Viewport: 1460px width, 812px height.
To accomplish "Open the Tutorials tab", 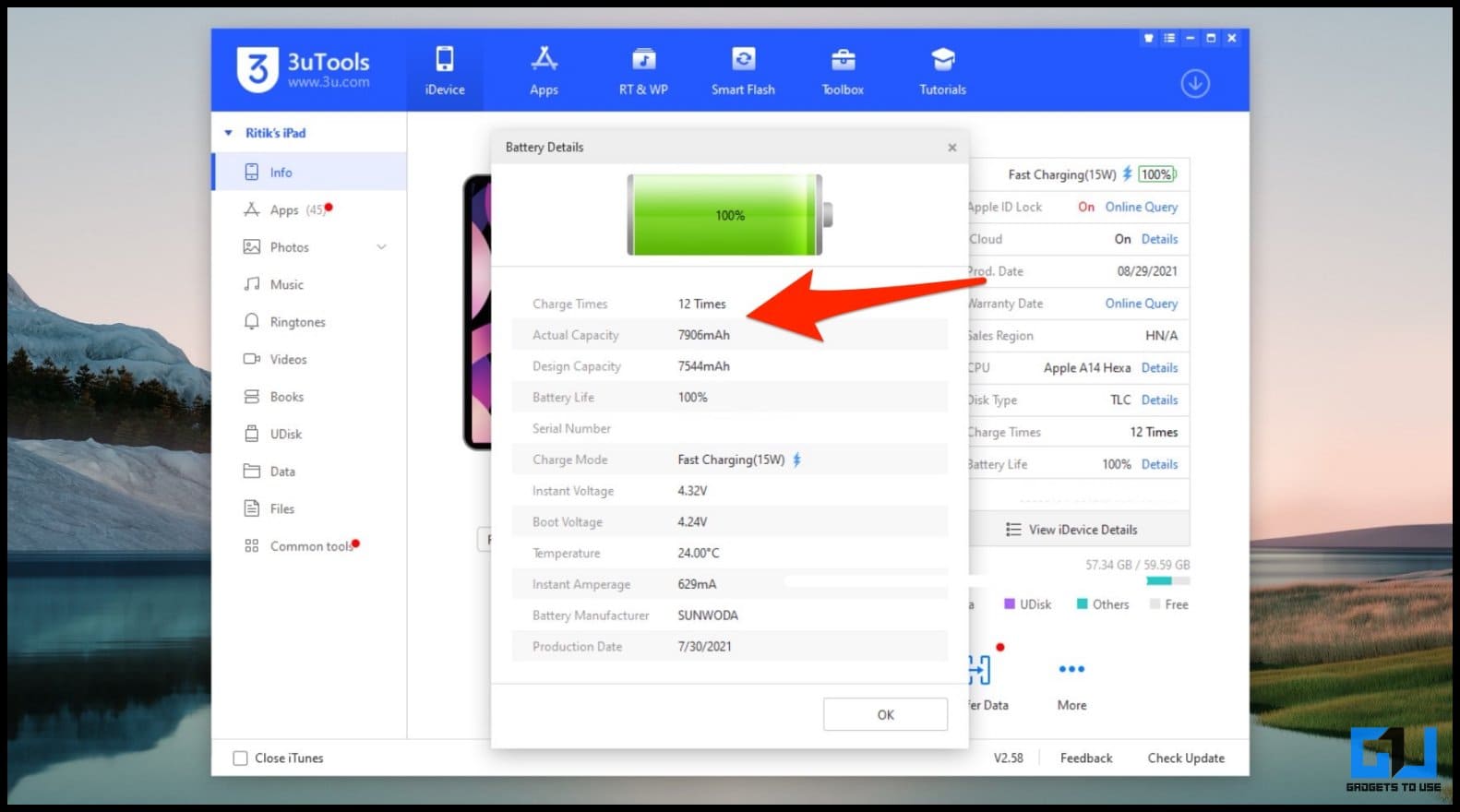I will coord(942,71).
